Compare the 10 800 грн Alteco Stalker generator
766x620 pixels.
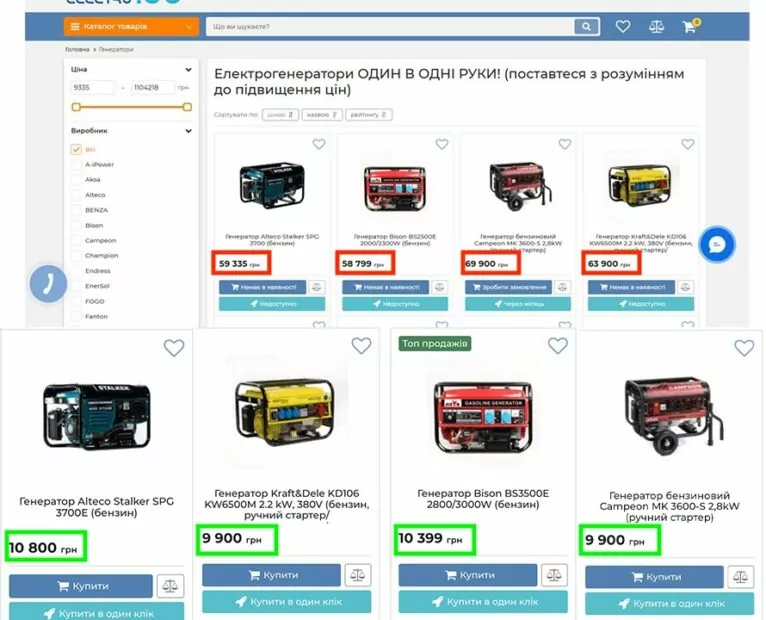click(x=170, y=585)
